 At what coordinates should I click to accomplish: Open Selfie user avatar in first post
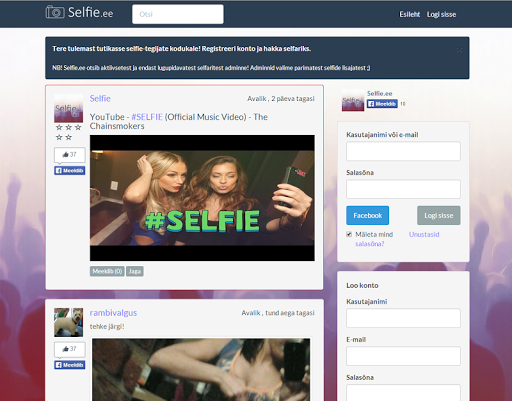click(69, 108)
